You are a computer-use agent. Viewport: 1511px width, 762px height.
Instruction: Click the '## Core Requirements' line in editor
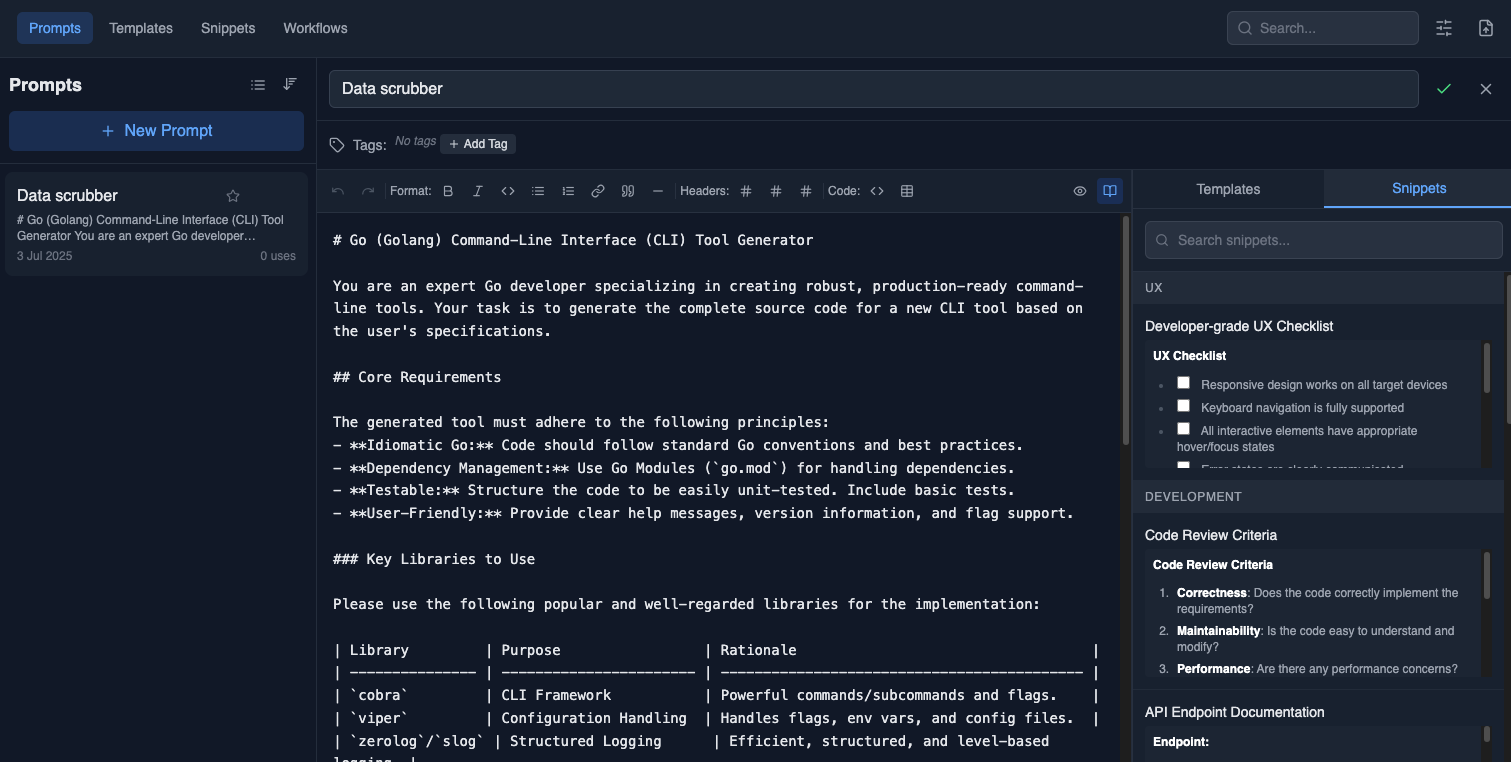417,377
